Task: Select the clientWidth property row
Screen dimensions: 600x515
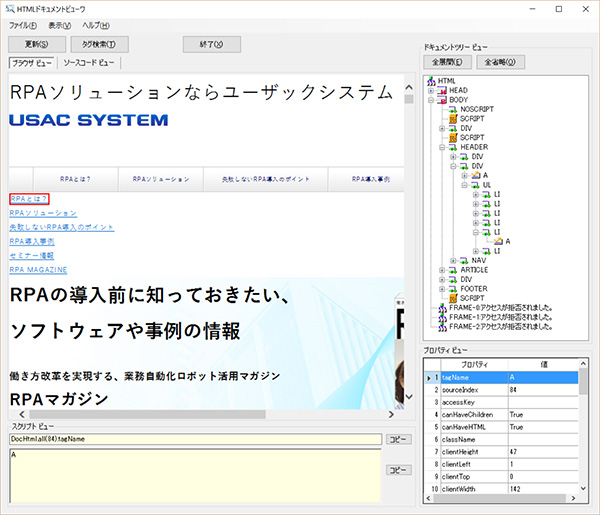Action: click(501, 489)
